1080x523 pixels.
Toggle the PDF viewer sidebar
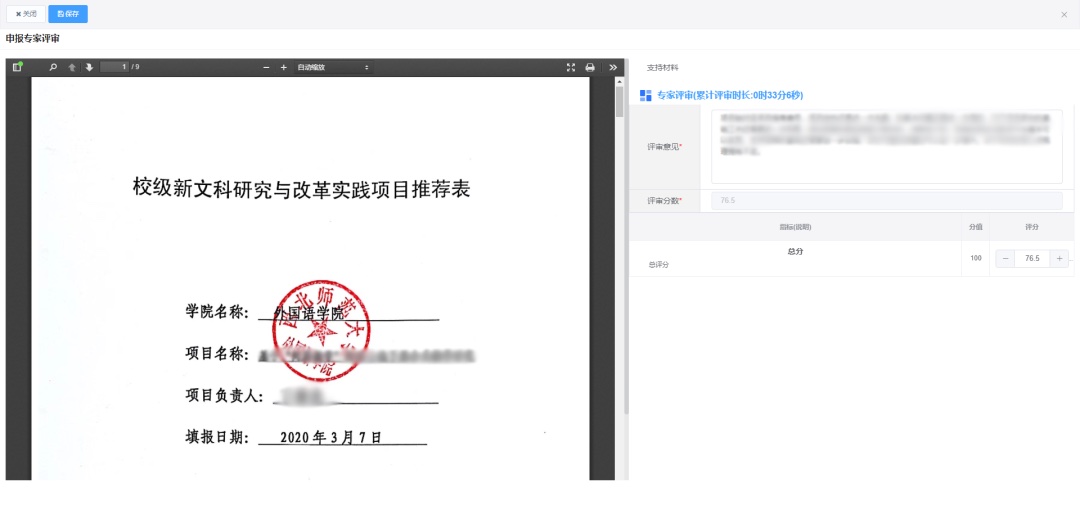coord(17,67)
